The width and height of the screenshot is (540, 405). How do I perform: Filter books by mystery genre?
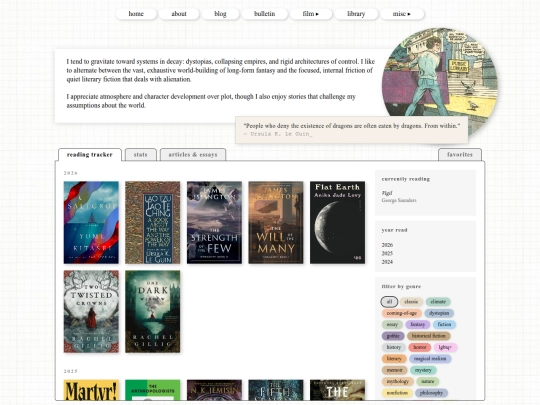423,370
